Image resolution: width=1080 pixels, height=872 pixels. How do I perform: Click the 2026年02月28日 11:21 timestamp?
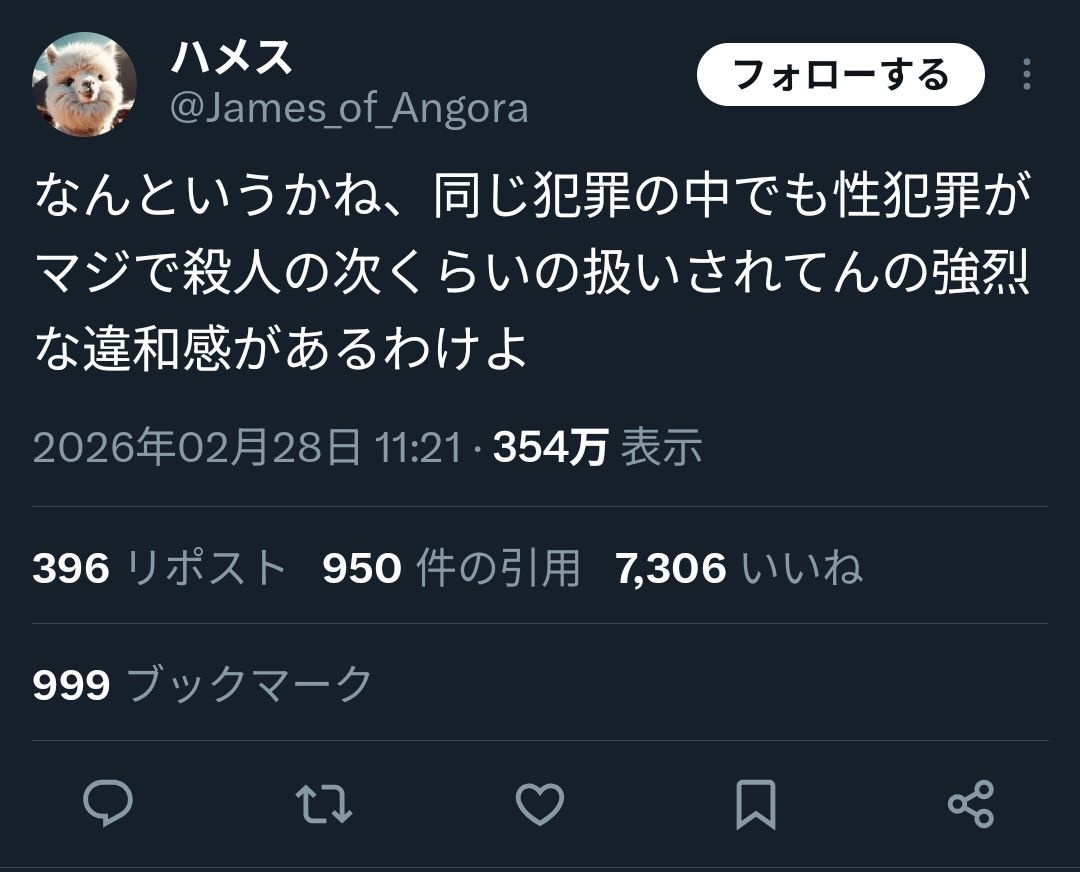pos(247,447)
